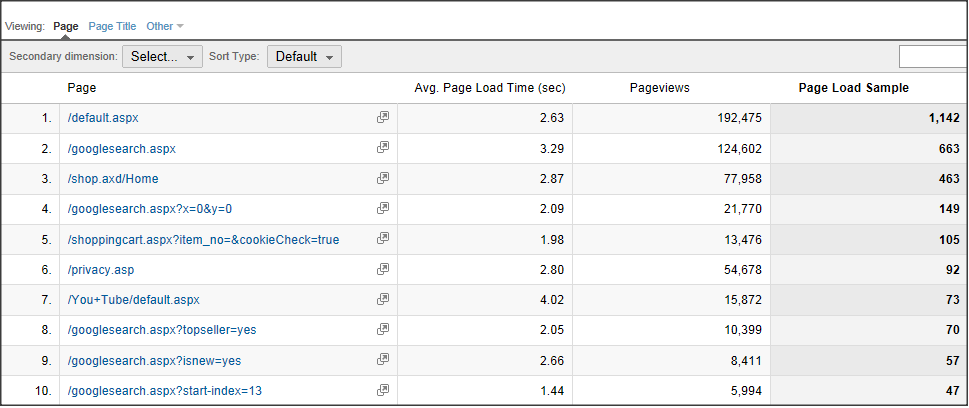
Task: Click the open-link icon beside /googlesearch.aspx
Action: [x=382, y=148]
